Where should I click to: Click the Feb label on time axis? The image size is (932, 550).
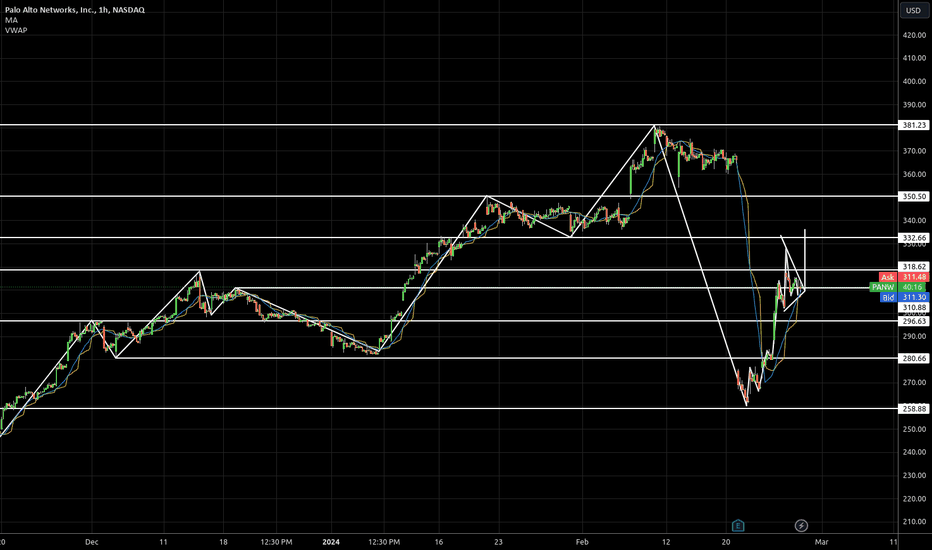click(582, 542)
